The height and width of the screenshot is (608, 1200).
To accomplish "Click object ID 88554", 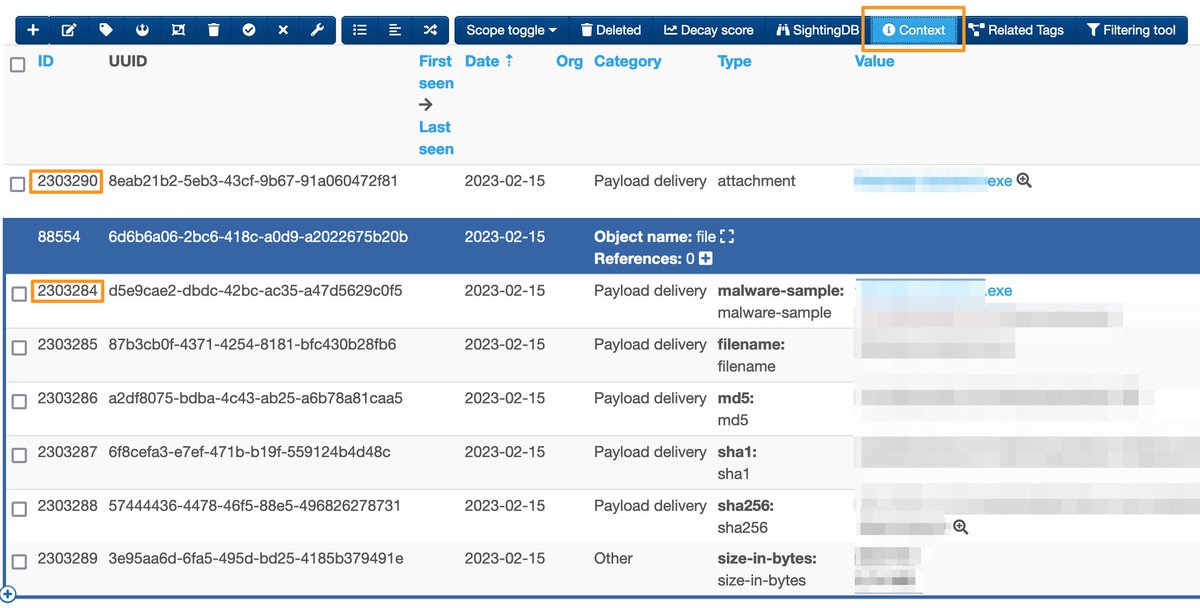I will pos(60,237).
